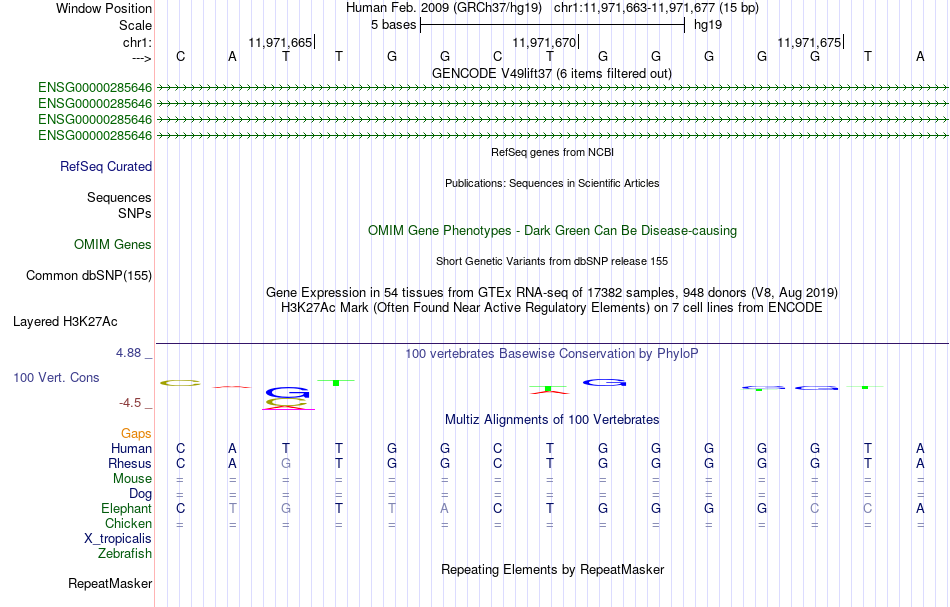Image resolution: width=950 pixels, height=607 pixels.
Task: Open the 100 Vert. Cons track label
Action: tap(56, 377)
